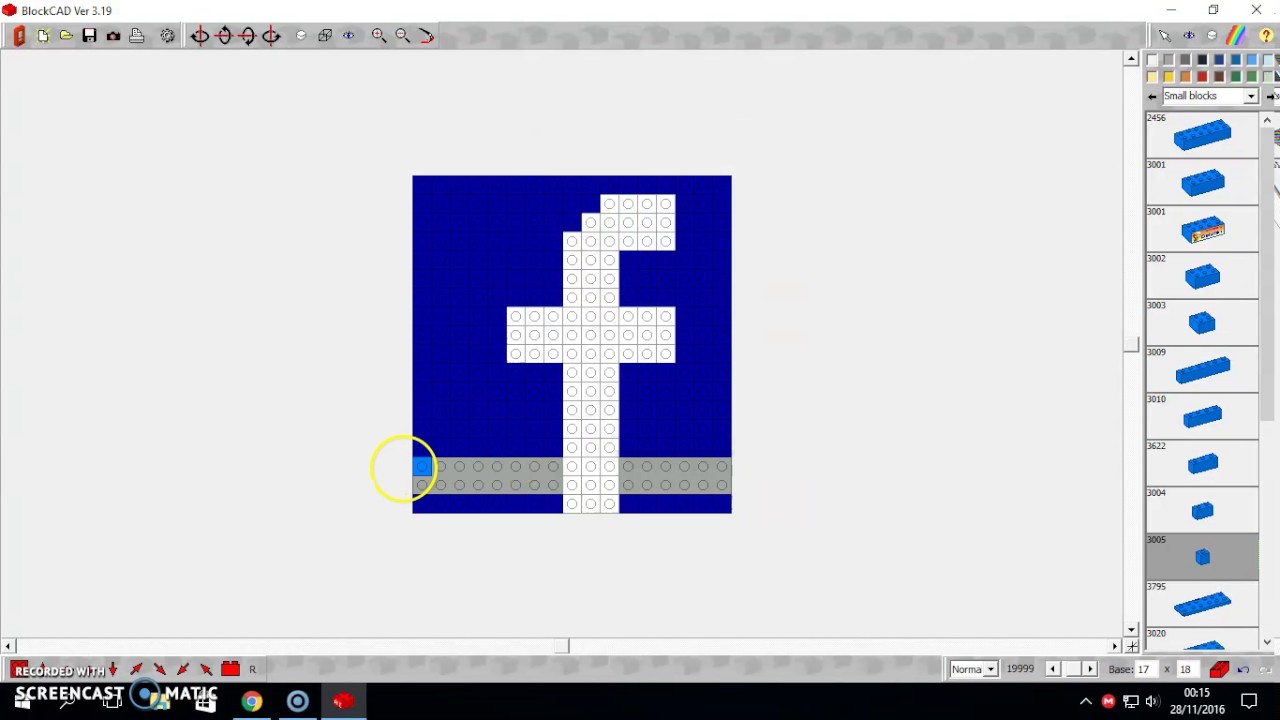
Task: Click the canvas vertical scrollbar up arrow
Action: click(x=1131, y=59)
